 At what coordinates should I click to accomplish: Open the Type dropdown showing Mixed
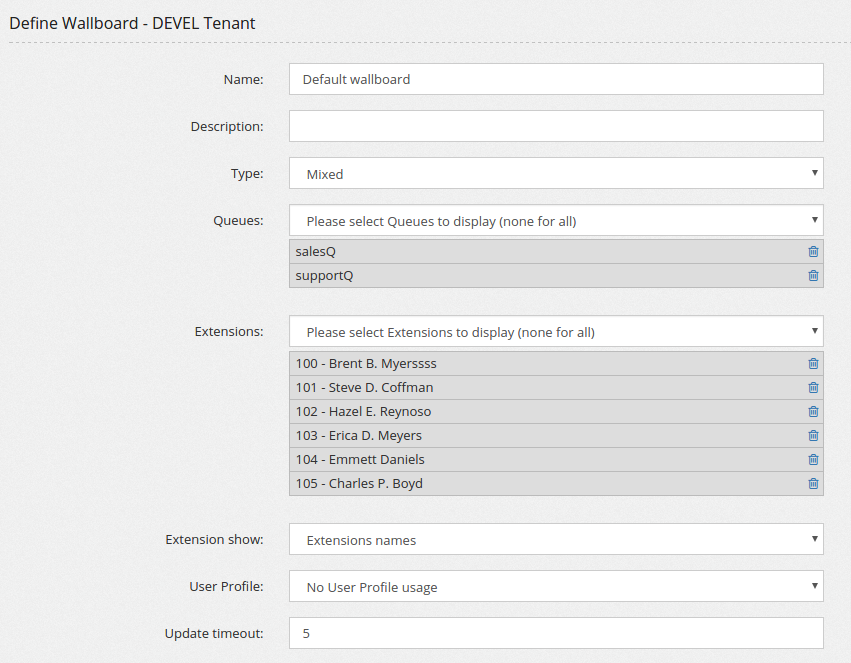556,173
